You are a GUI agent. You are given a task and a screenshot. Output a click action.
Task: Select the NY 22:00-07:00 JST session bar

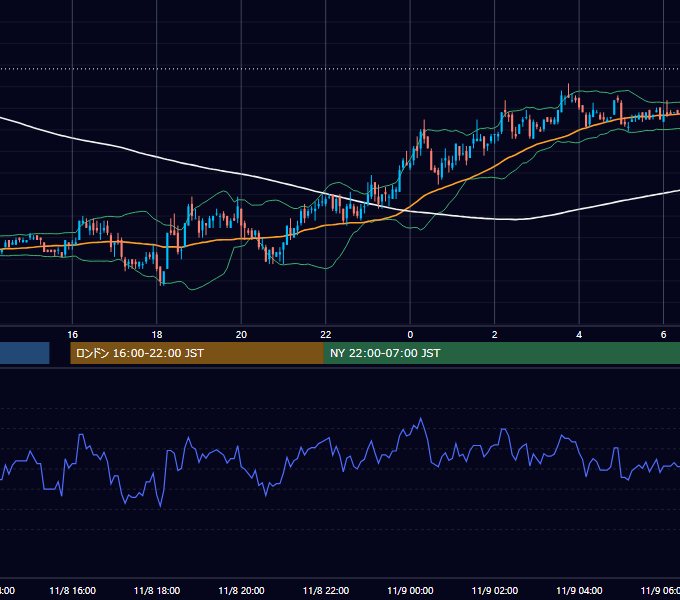pos(502,353)
